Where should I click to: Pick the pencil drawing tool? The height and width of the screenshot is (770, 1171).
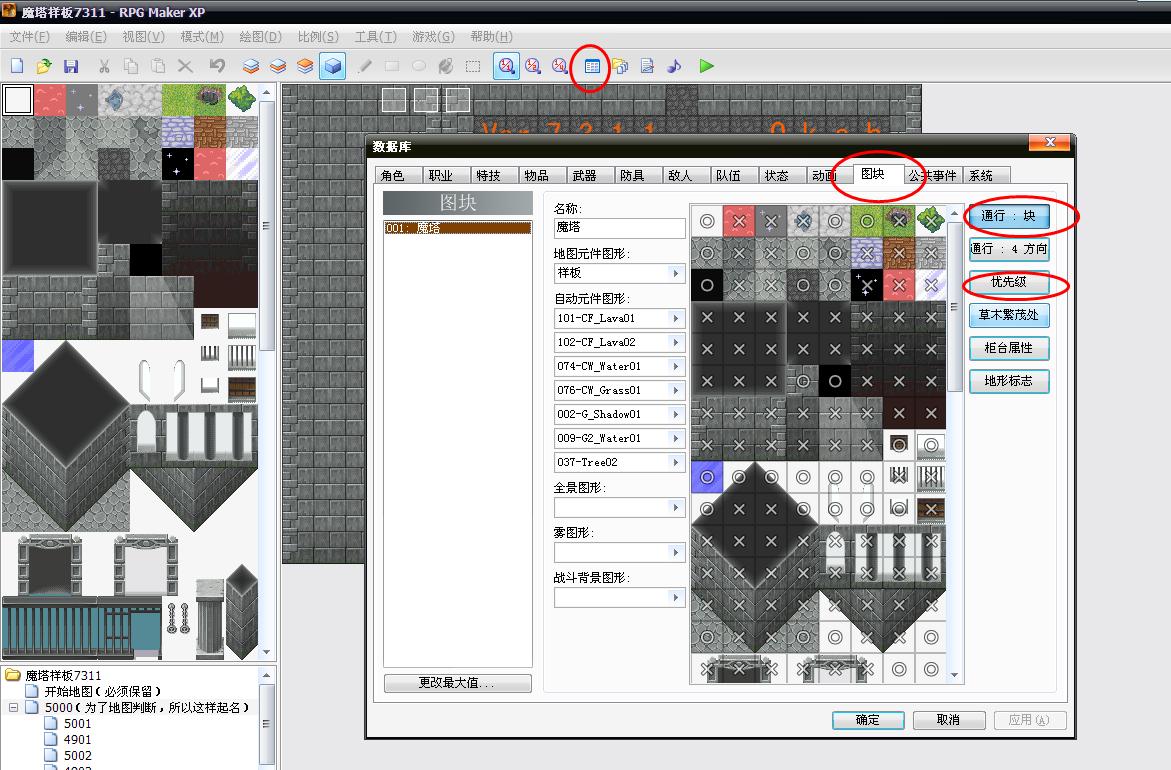click(x=364, y=66)
